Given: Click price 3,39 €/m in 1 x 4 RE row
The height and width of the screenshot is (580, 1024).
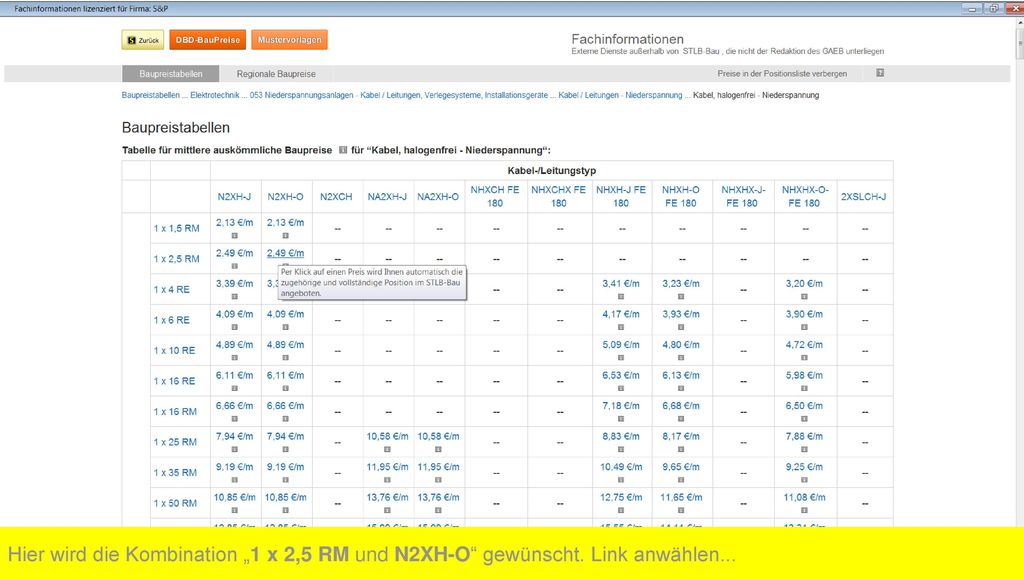Looking at the screenshot, I should (234, 284).
